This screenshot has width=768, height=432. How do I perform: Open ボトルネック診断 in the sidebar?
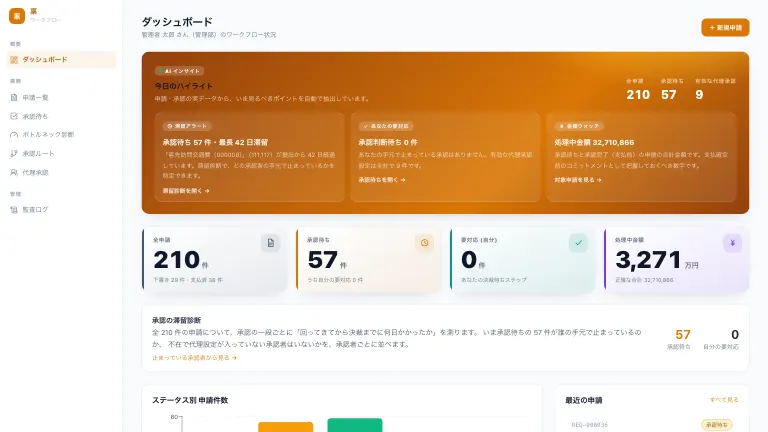pyautogui.click(x=62, y=135)
